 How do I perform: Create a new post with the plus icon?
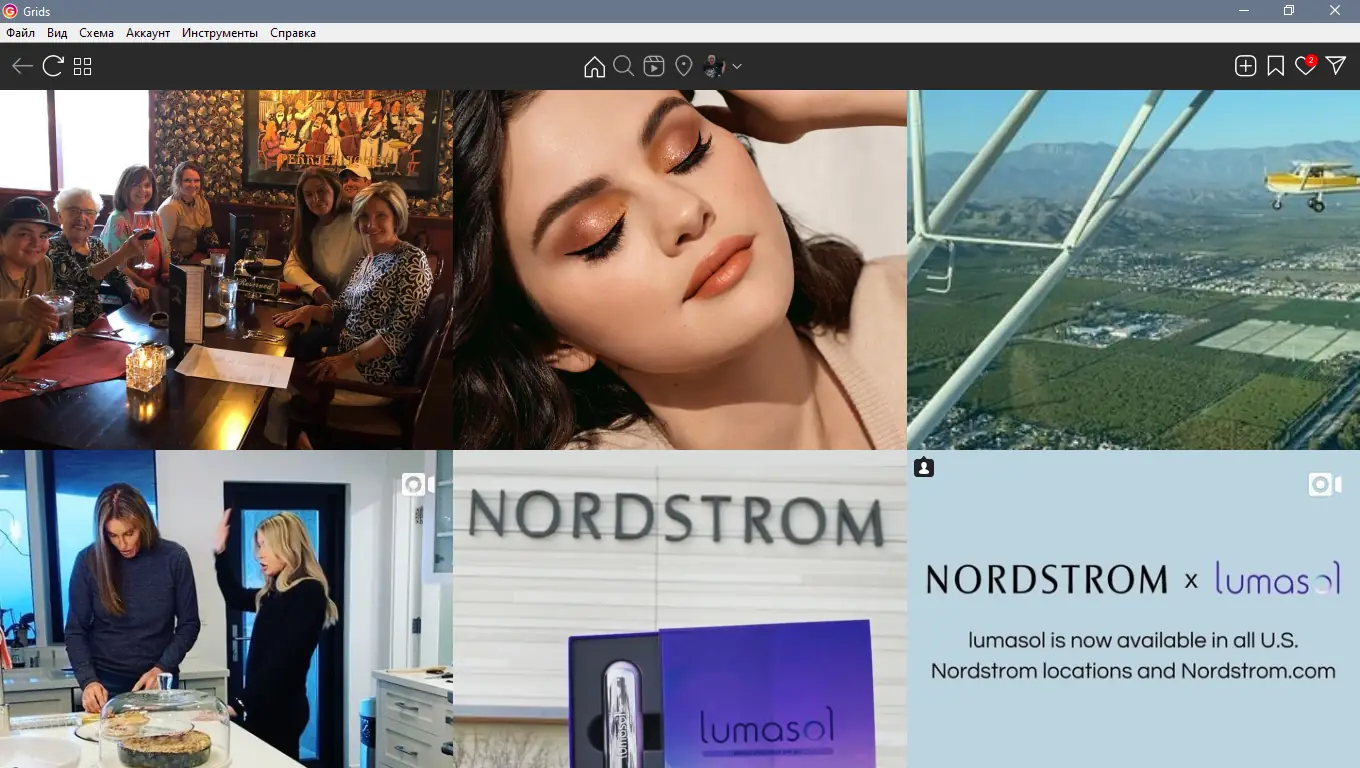(x=1245, y=65)
